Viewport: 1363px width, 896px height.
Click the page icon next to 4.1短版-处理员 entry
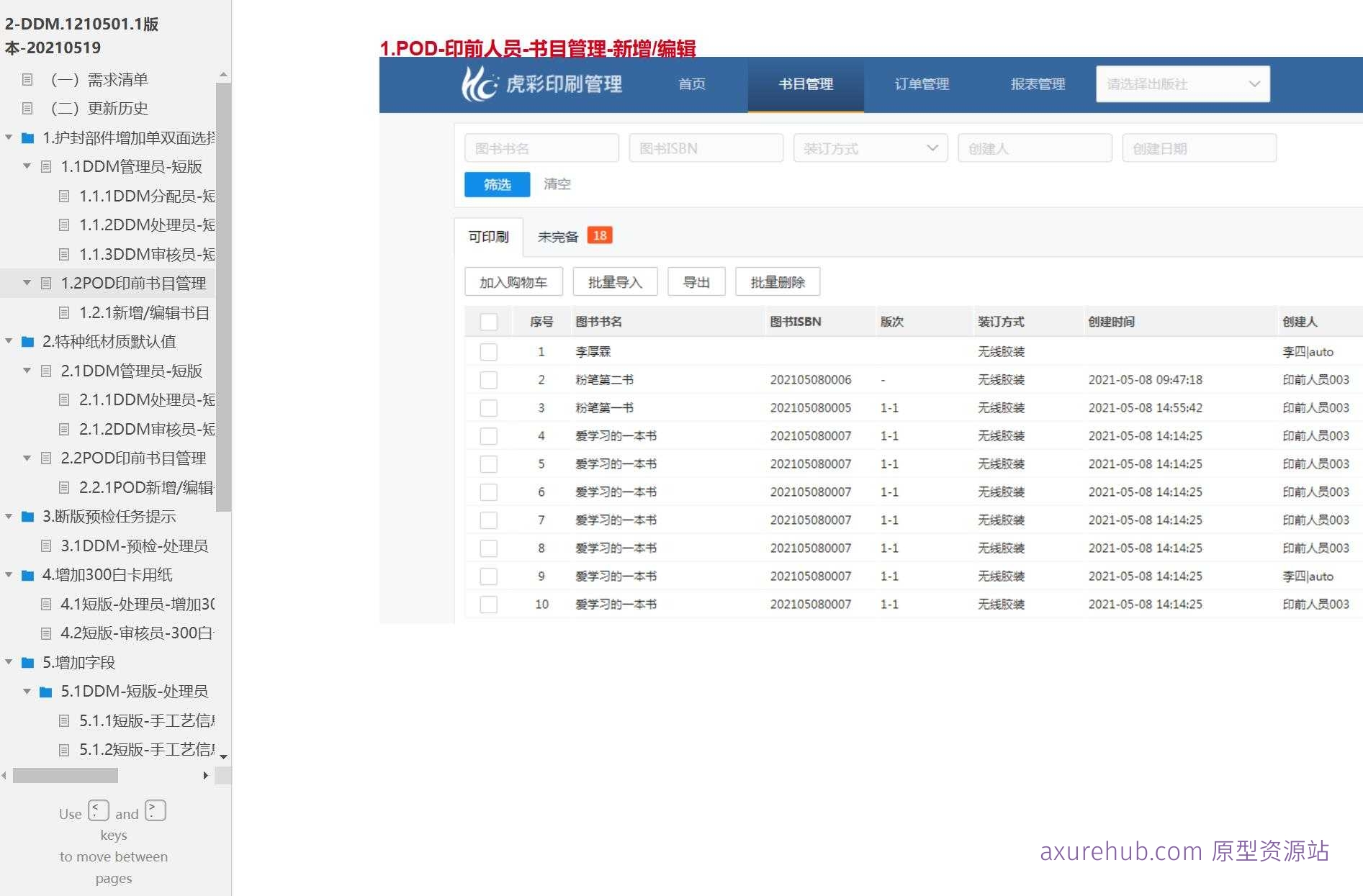click(46, 604)
